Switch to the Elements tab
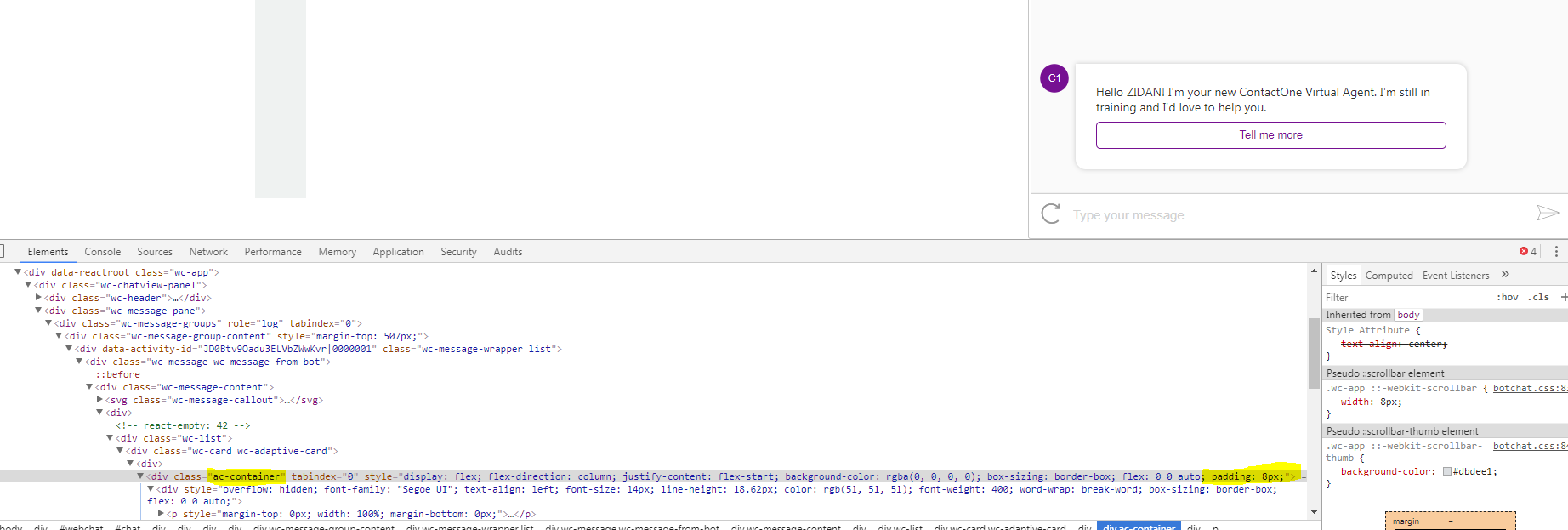This screenshot has width=1568, height=530. pos(48,252)
